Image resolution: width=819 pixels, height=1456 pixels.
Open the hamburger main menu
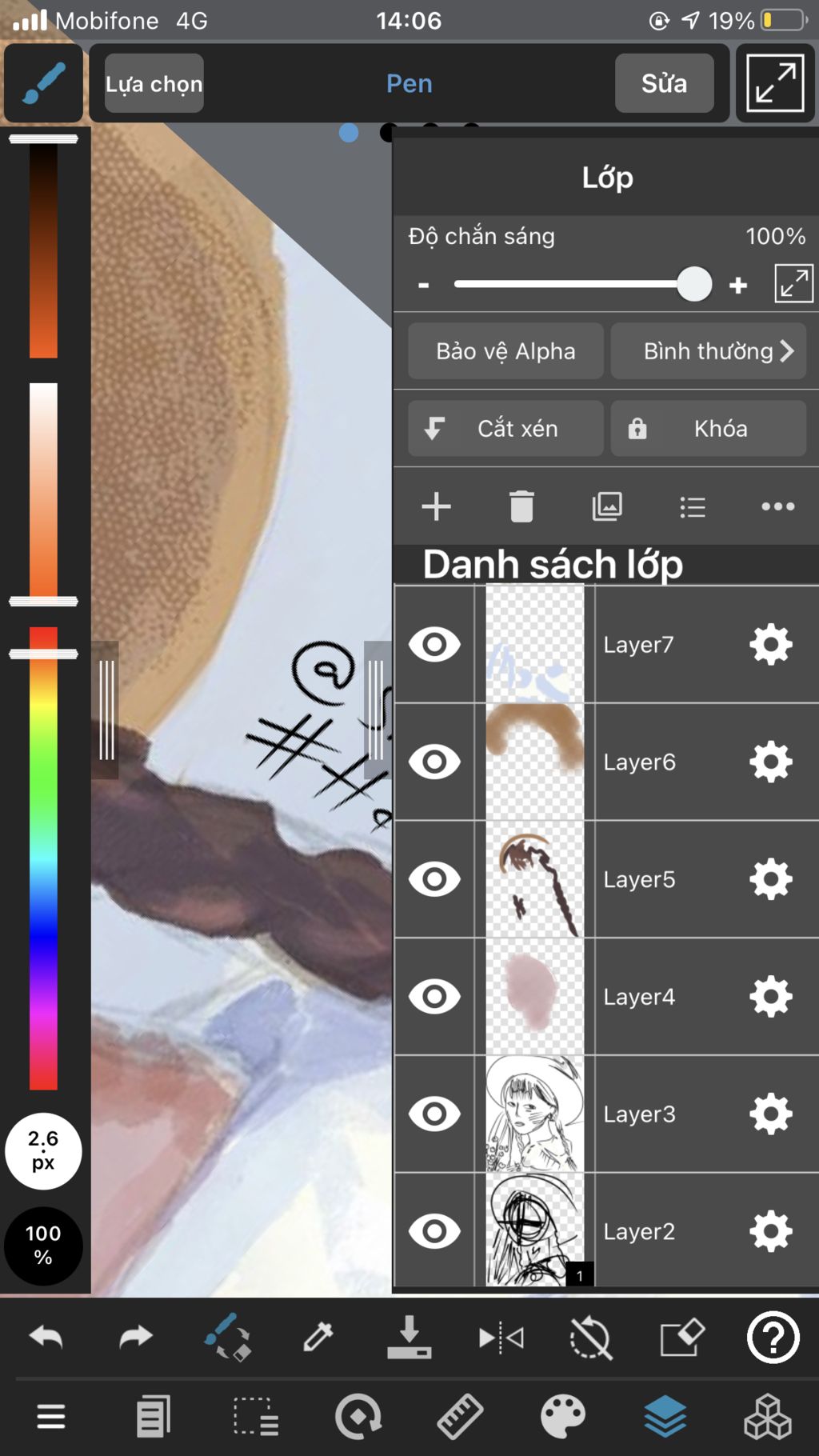coord(51,1417)
